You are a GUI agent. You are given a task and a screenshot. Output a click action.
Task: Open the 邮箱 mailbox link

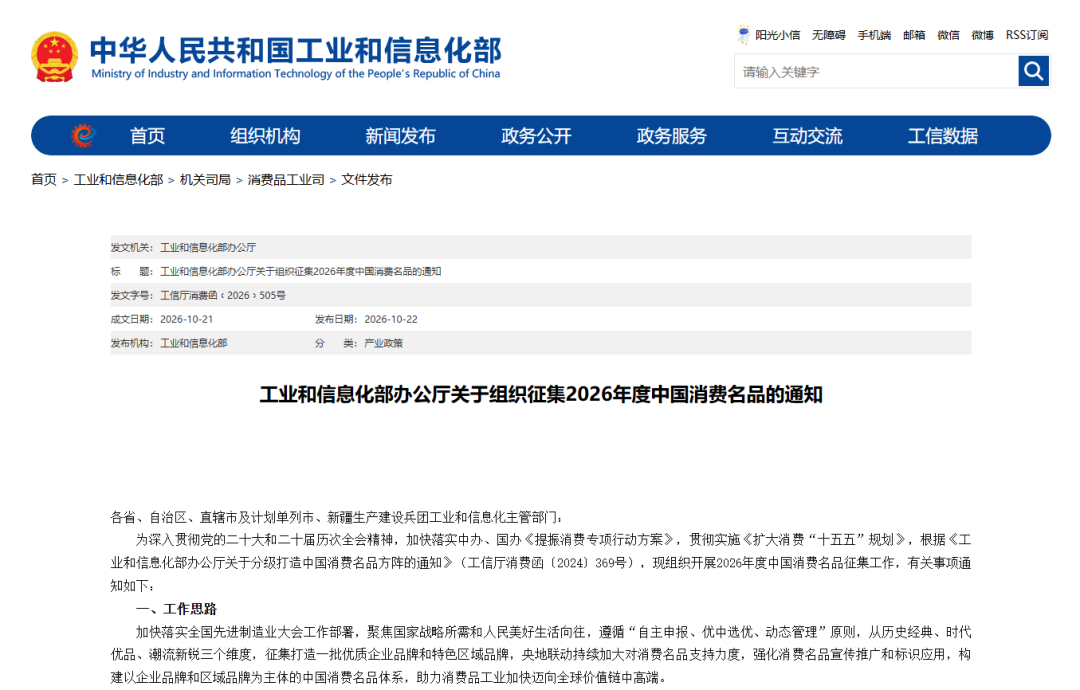(x=914, y=35)
